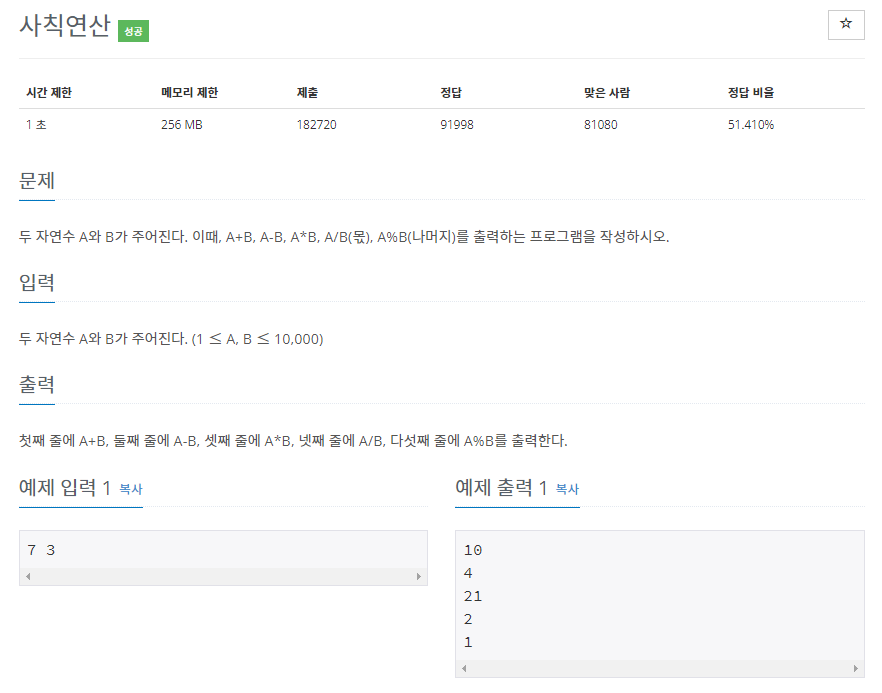Viewport: 882px width, 693px height.
Task: Click right scroll arrow of example output box
Action: [x=856, y=669]
